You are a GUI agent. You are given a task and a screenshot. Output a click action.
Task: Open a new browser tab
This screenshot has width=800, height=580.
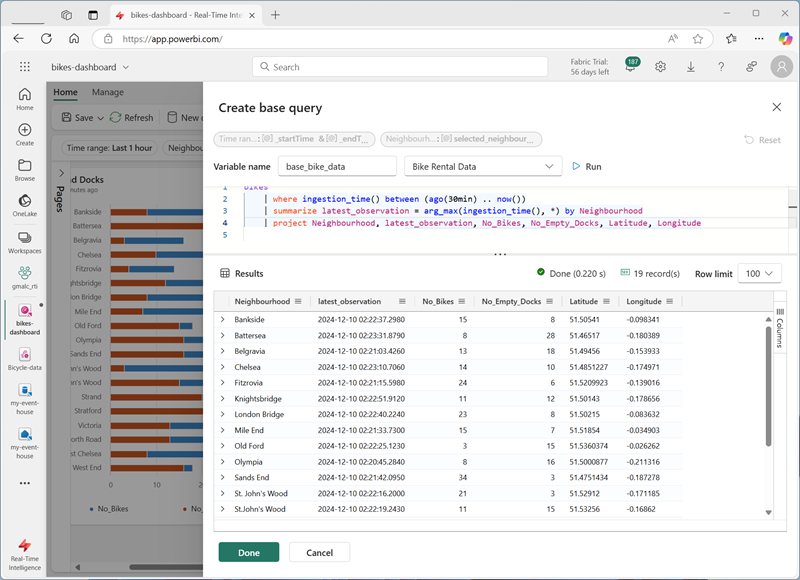click(276, 15)
